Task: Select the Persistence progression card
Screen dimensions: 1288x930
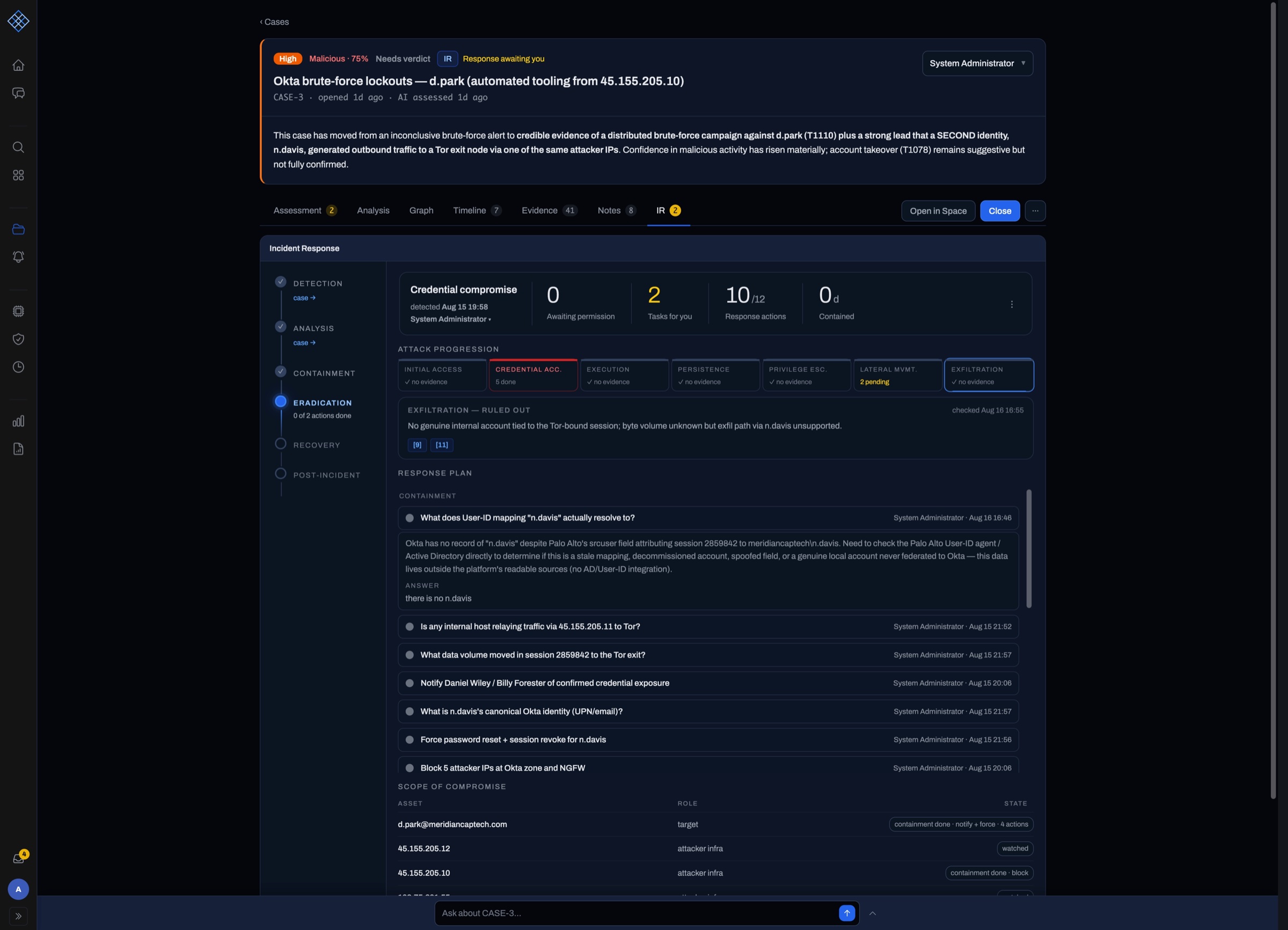Action: click(715, 375)
